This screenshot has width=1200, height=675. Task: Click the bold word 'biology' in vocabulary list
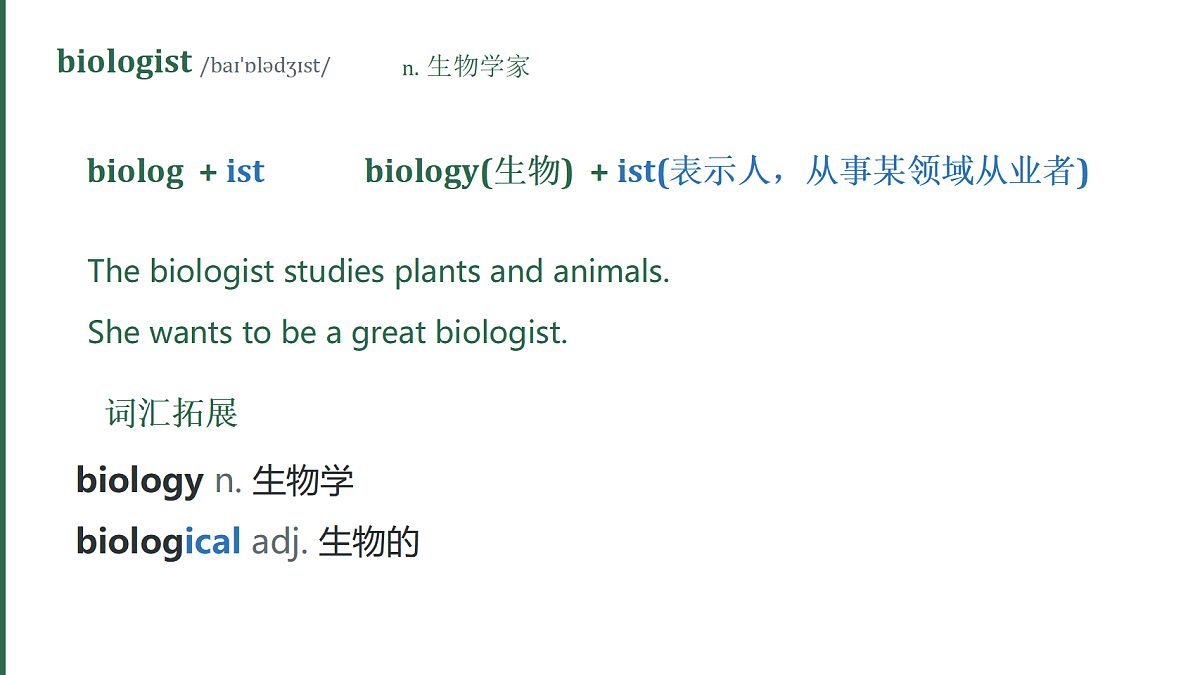click(x=140, y=481)
